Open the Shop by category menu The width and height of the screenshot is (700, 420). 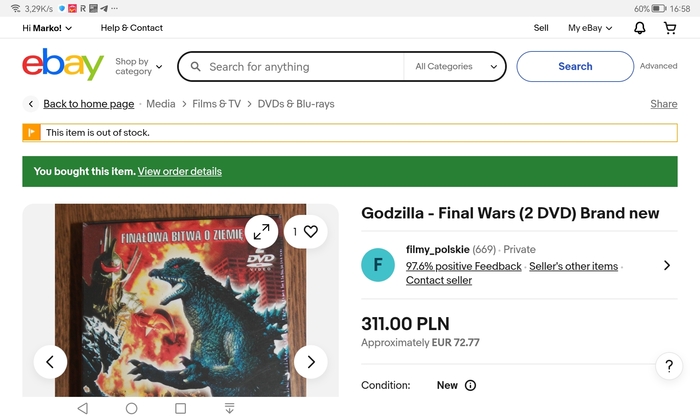pos(138,67)
